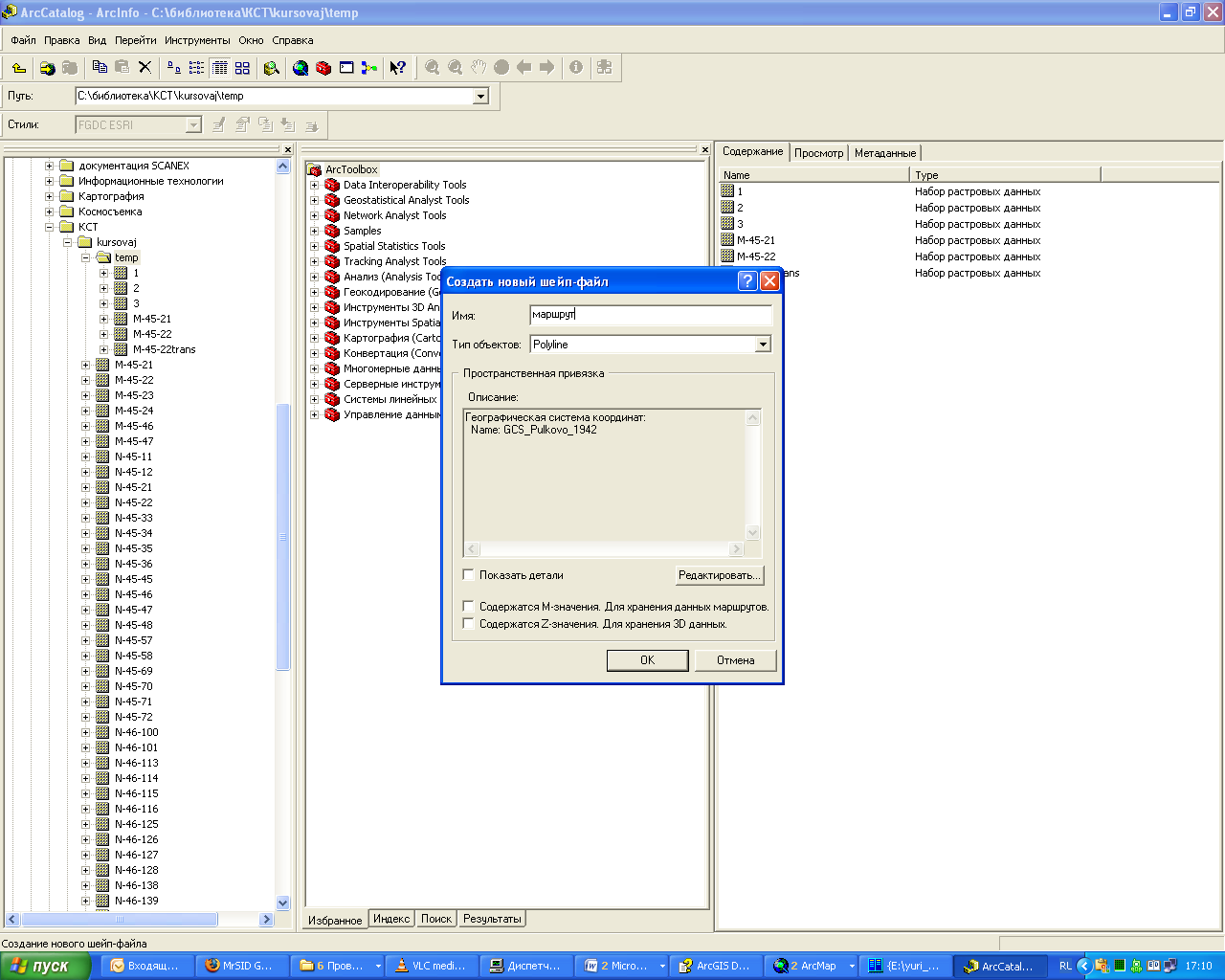Click the Редактировать... button
1225x980 pixels.
[720, 575]
